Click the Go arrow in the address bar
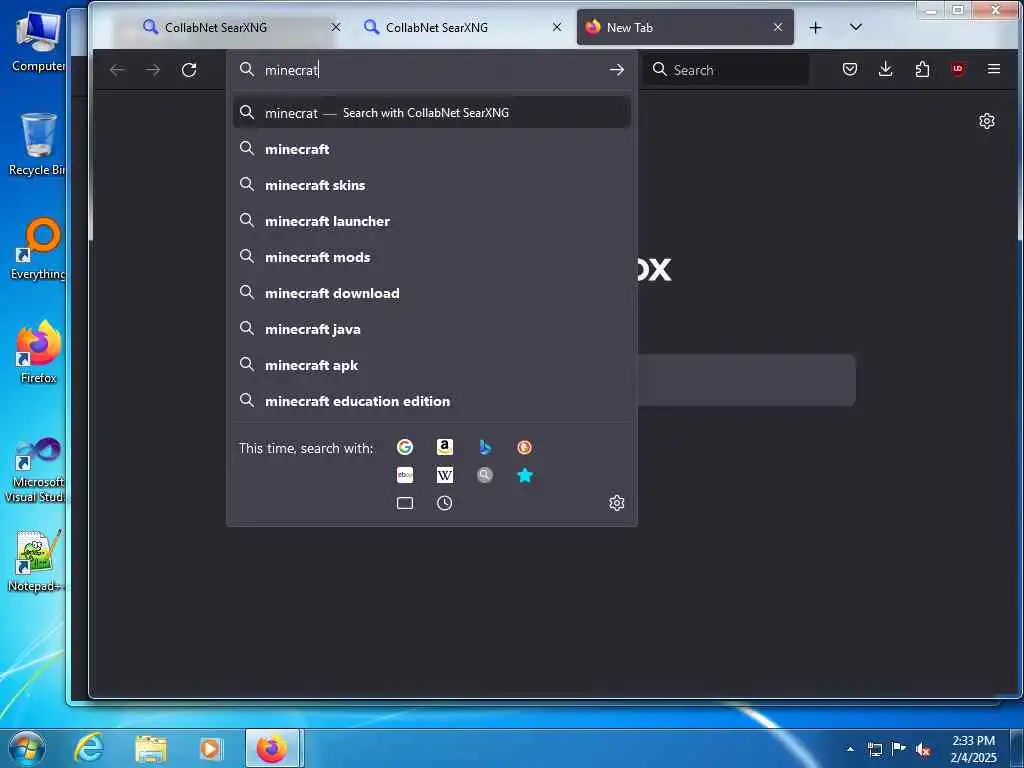Image resolution: width=1024 pixels, height=768 pixels. point(616,70)
